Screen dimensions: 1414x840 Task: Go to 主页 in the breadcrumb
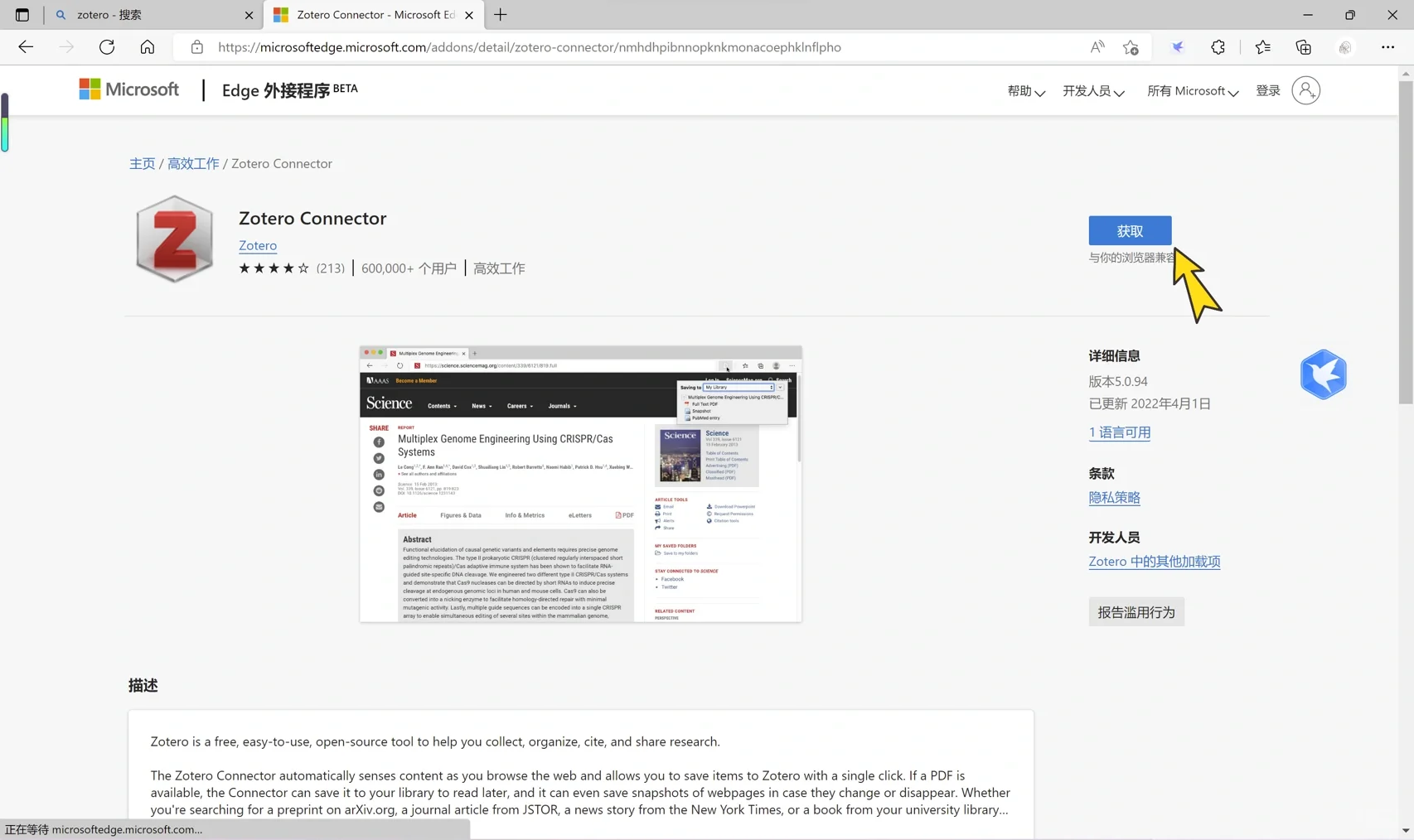point(142,163)
